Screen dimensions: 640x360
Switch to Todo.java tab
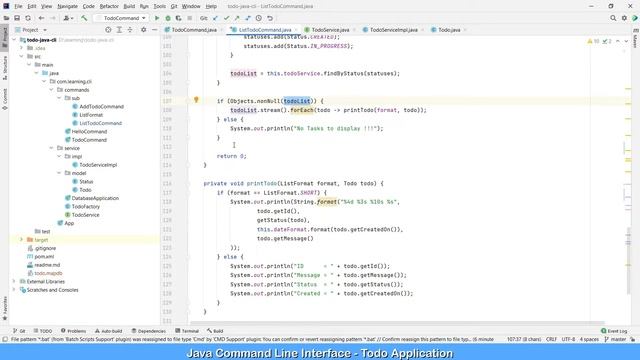coord(449,30)
